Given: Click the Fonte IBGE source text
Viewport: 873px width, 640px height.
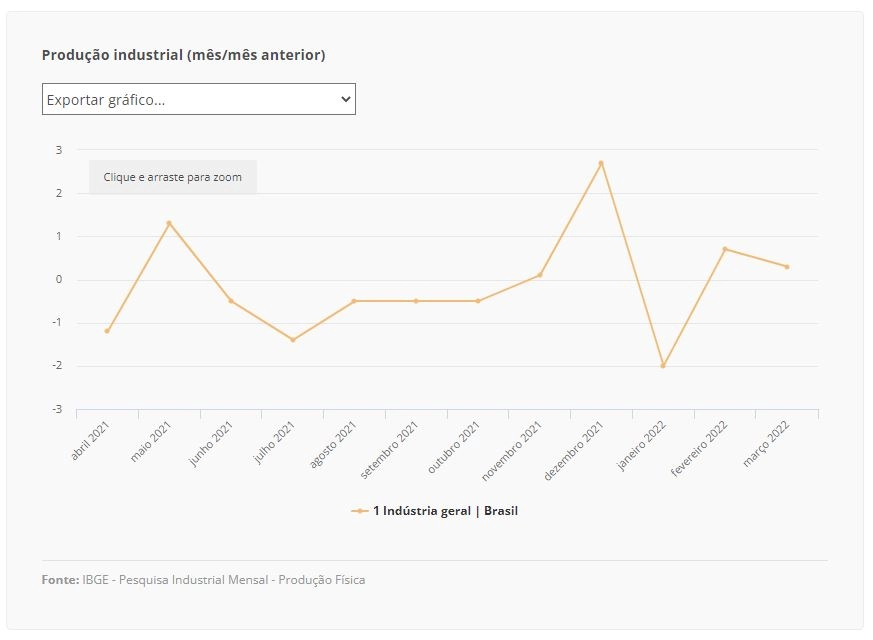Looking at the screenshot, I should [x=203, y=580].
